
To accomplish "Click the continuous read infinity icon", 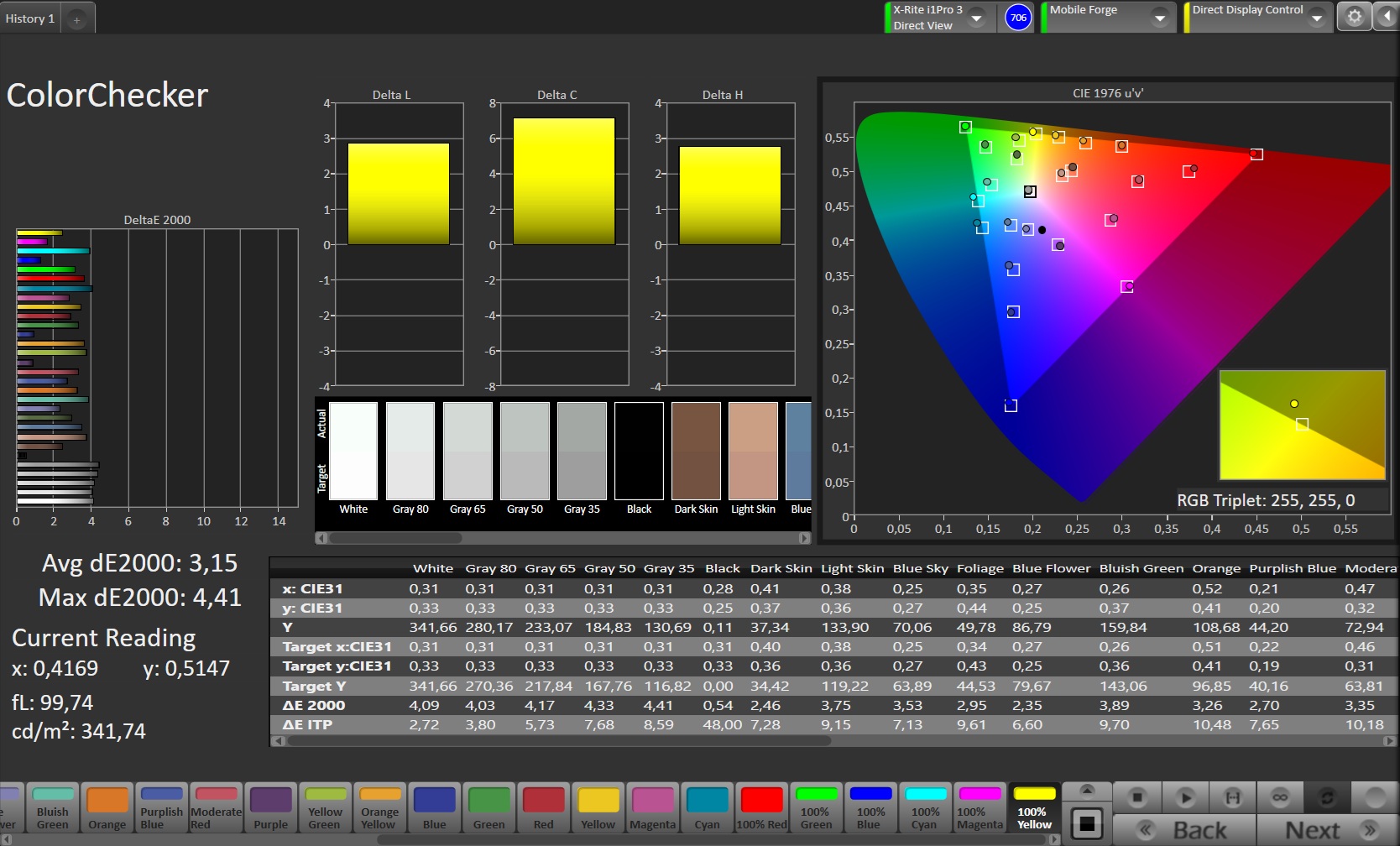I will click(1279, 796).
